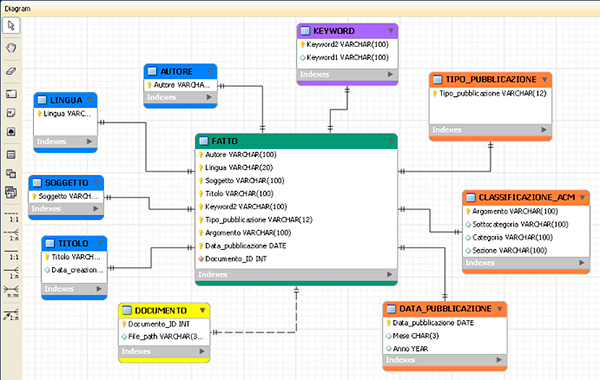Expand Indexes section of DATA_PUBBLICAZIONE table

tap(499, 360)
